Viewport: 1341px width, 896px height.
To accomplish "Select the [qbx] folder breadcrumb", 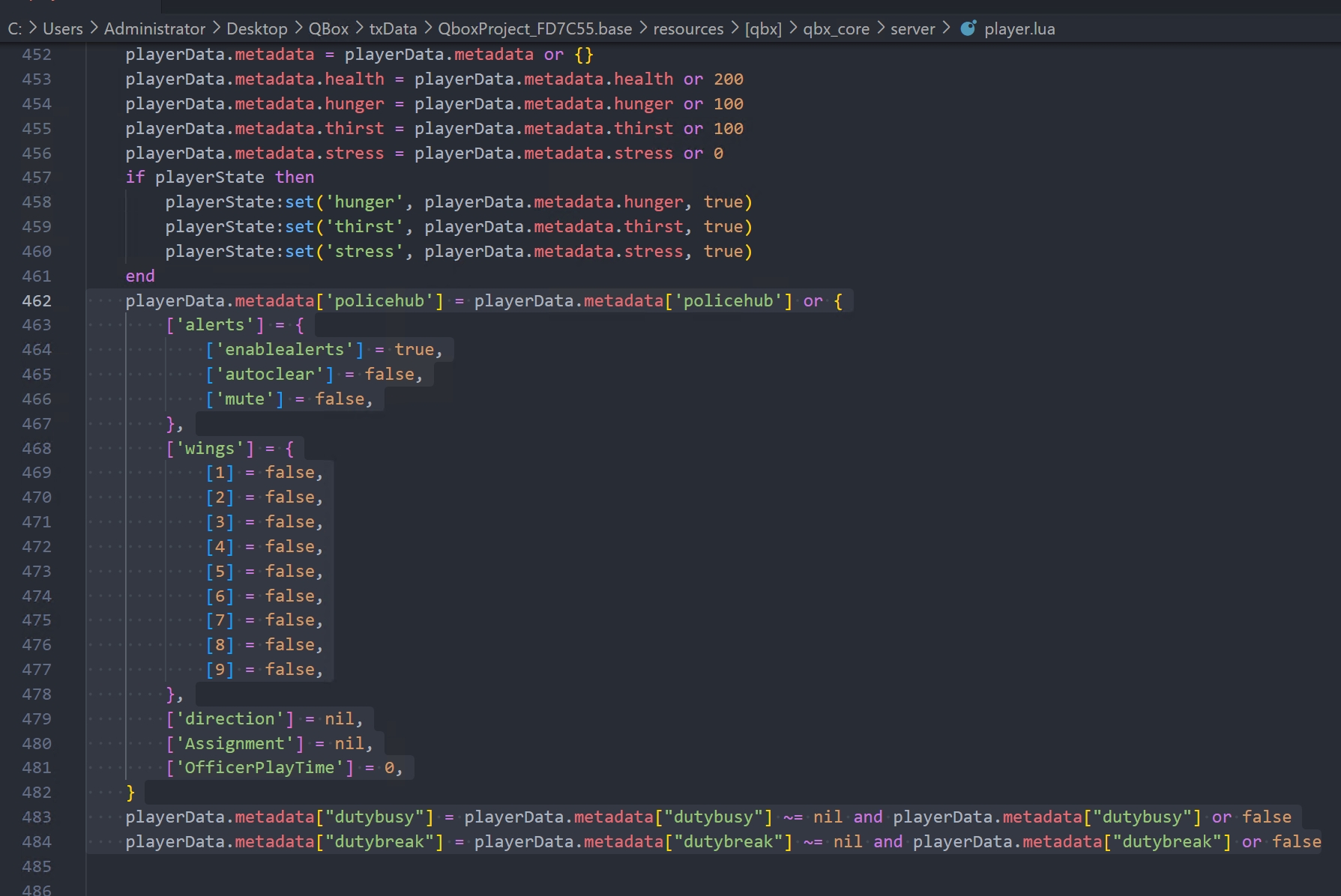I will [762, 29].
